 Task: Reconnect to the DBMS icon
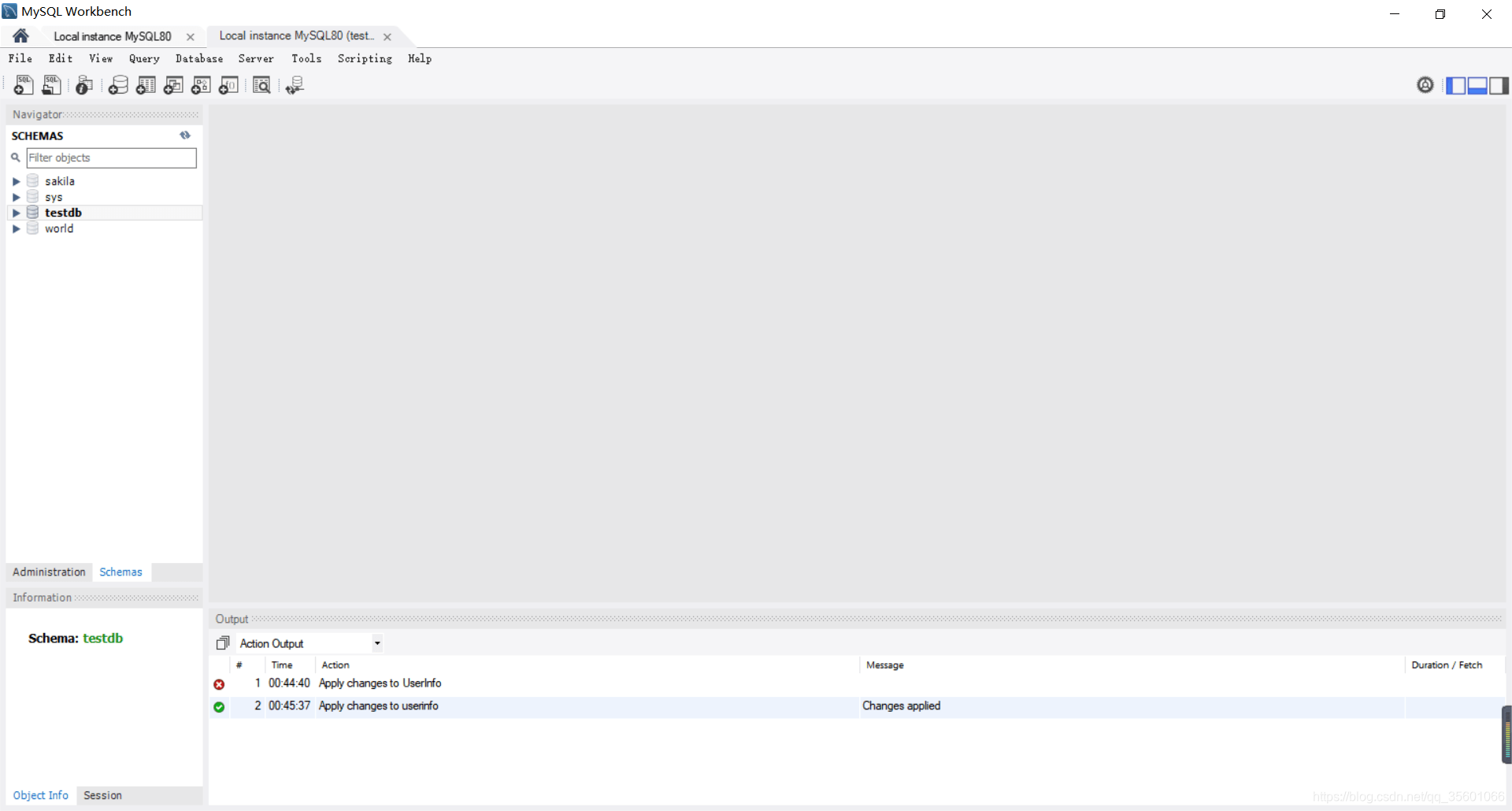pos(295,85)
